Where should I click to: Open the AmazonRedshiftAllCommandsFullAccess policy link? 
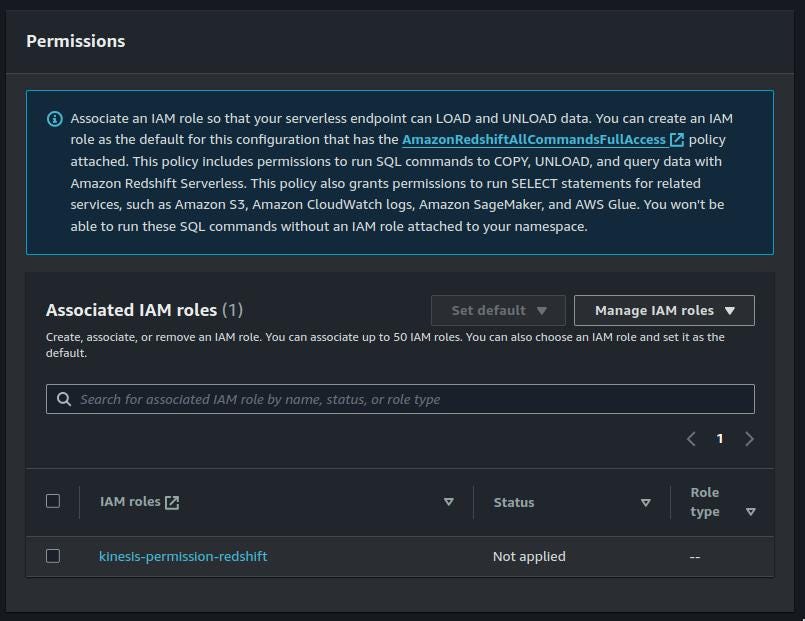coord(534,140)
